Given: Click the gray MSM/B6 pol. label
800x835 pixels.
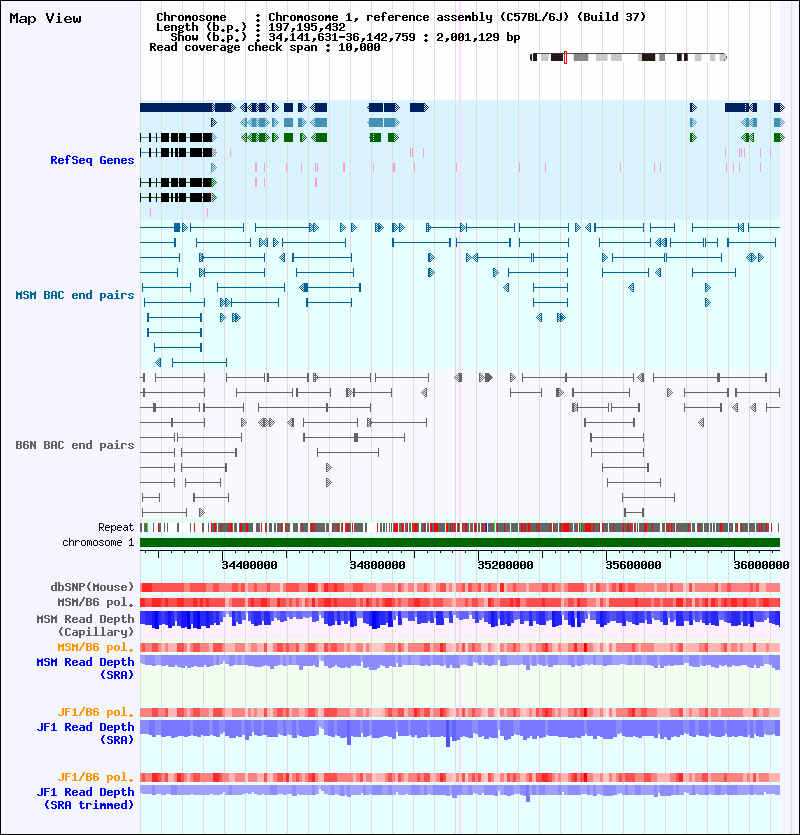Looking at the screenshot, I should [x=95, y=602].
